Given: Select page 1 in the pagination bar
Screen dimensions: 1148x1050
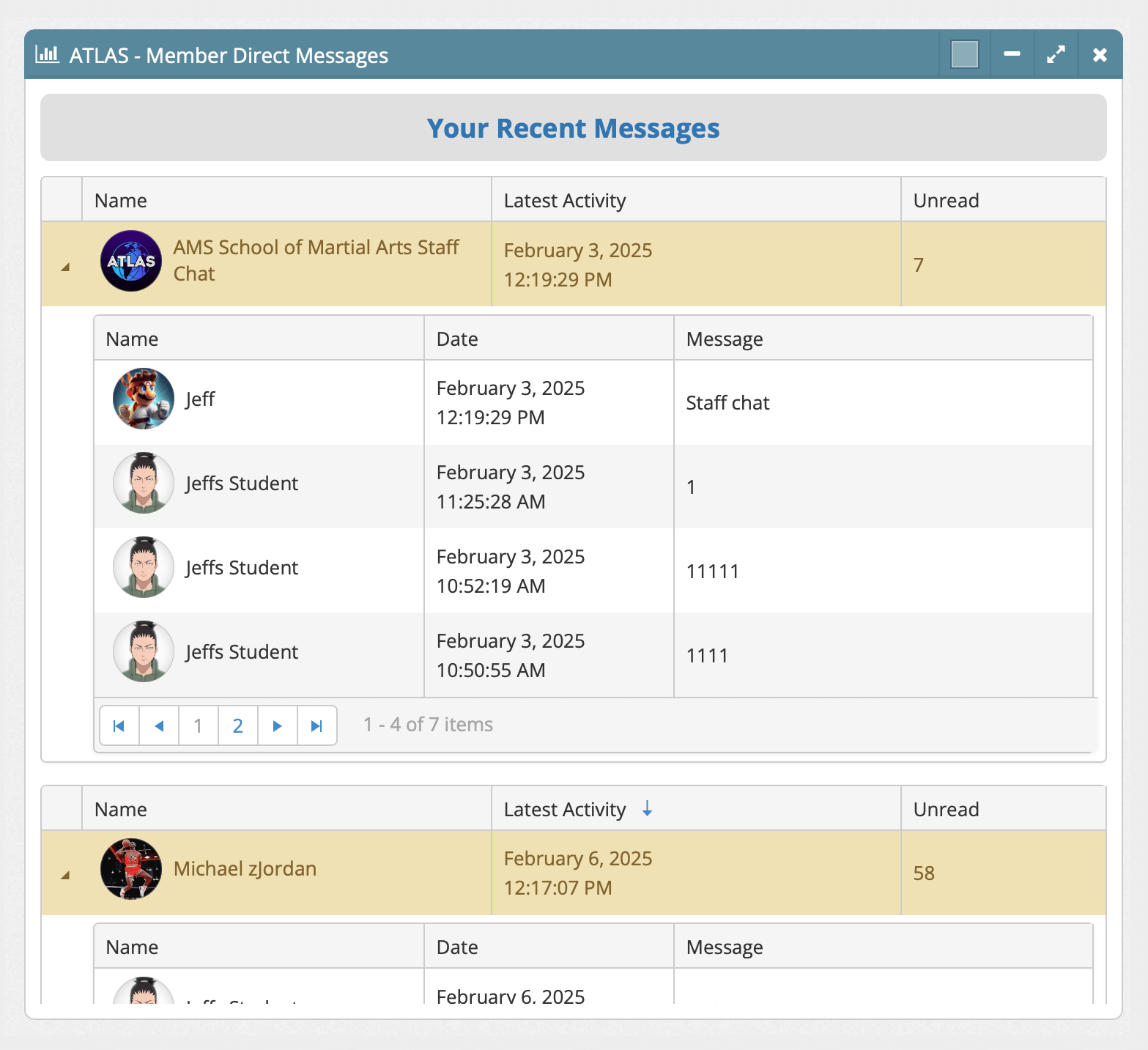Looking at the screenshot, I should coord(198,725).
